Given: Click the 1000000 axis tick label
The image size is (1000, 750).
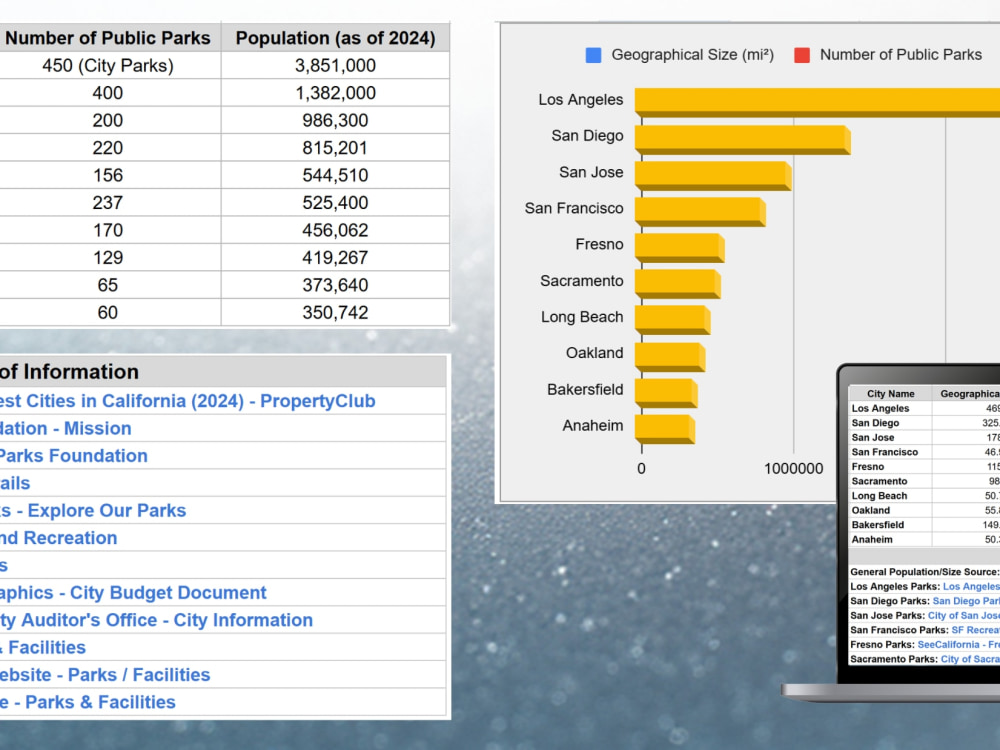Looking at the screenshot, I should pyautogui.click(x=794, y=469).
